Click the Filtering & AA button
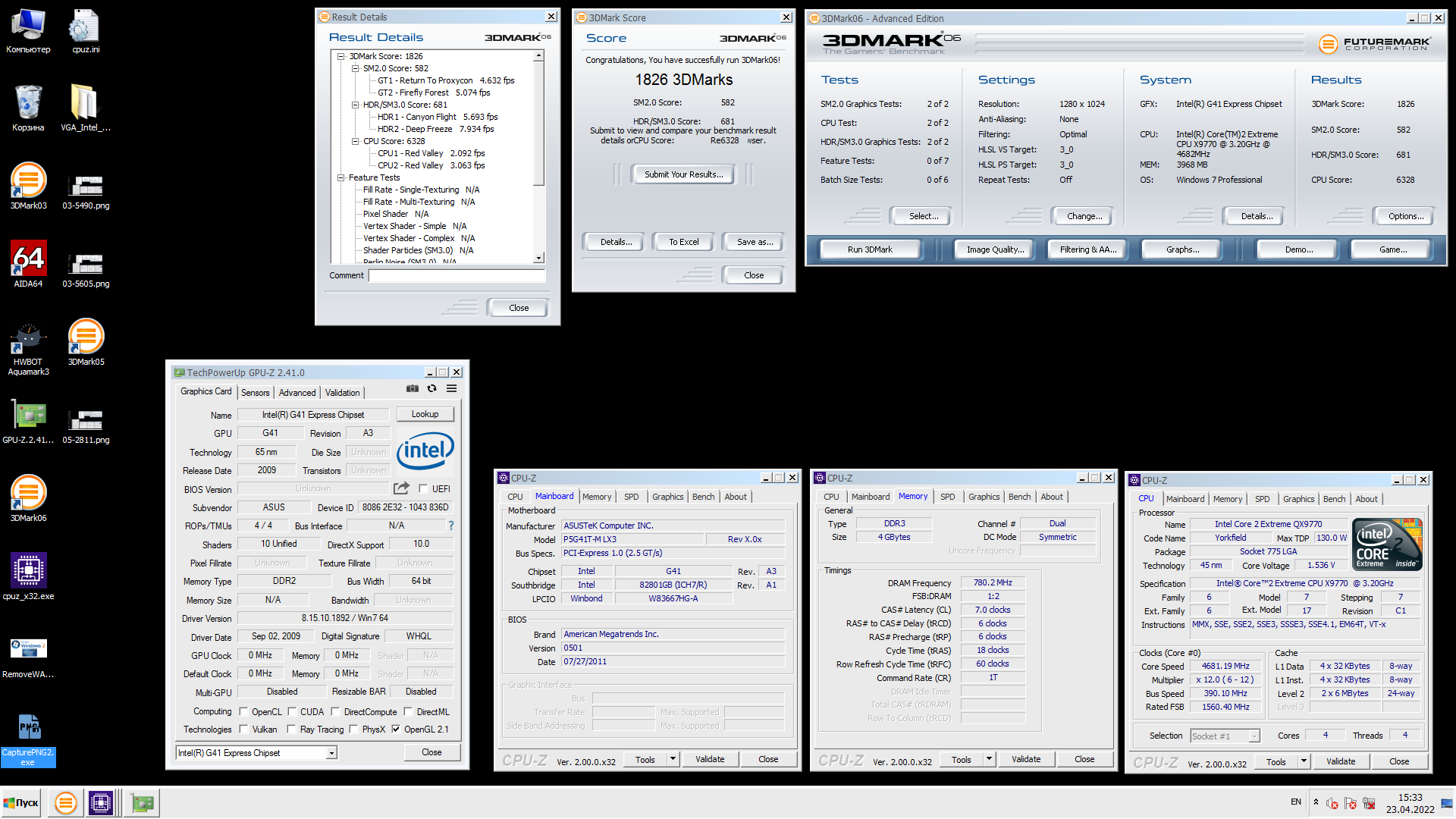The height and width of the screenshot is (819, 1456). (x=1088, y=249)
